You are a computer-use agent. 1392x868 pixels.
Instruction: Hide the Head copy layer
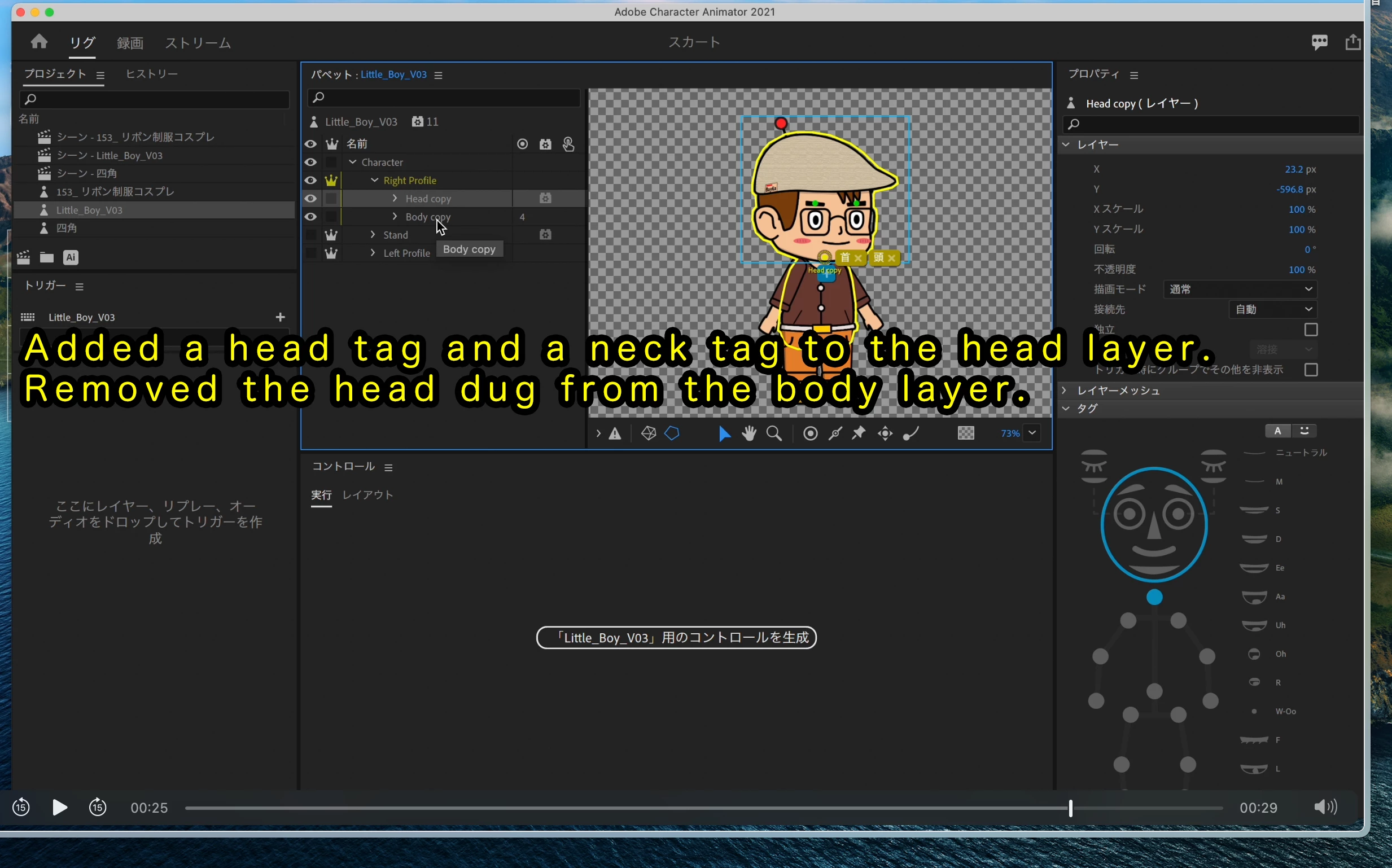click(x=310, y=199)
